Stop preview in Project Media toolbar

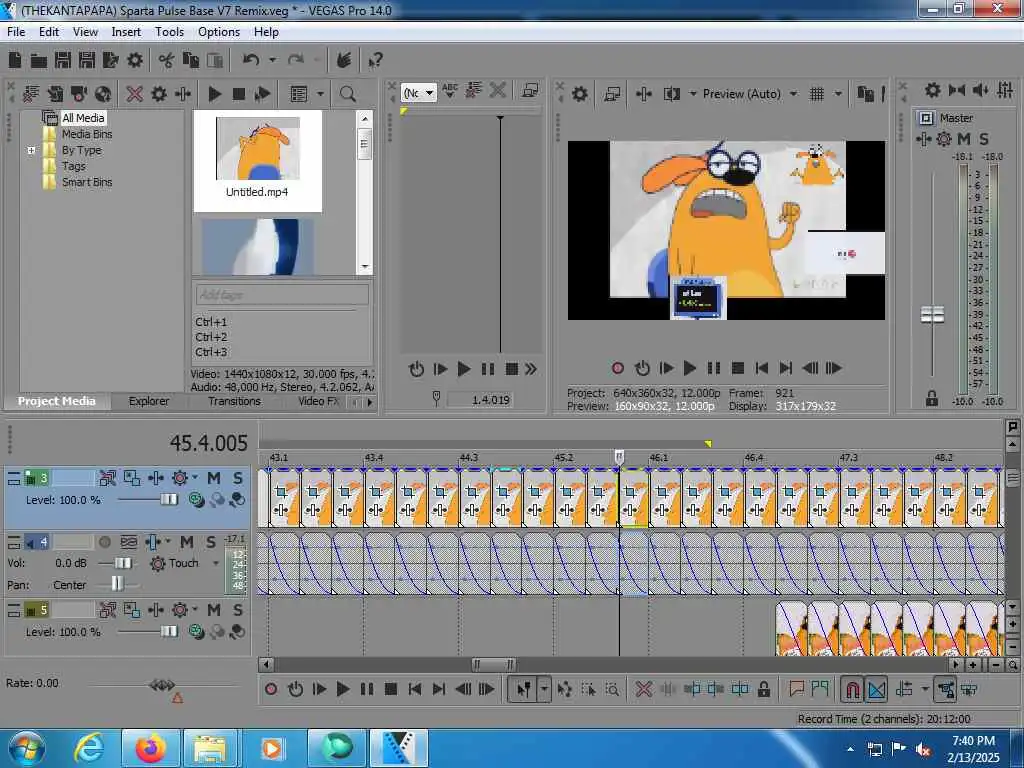coord(239,94)
